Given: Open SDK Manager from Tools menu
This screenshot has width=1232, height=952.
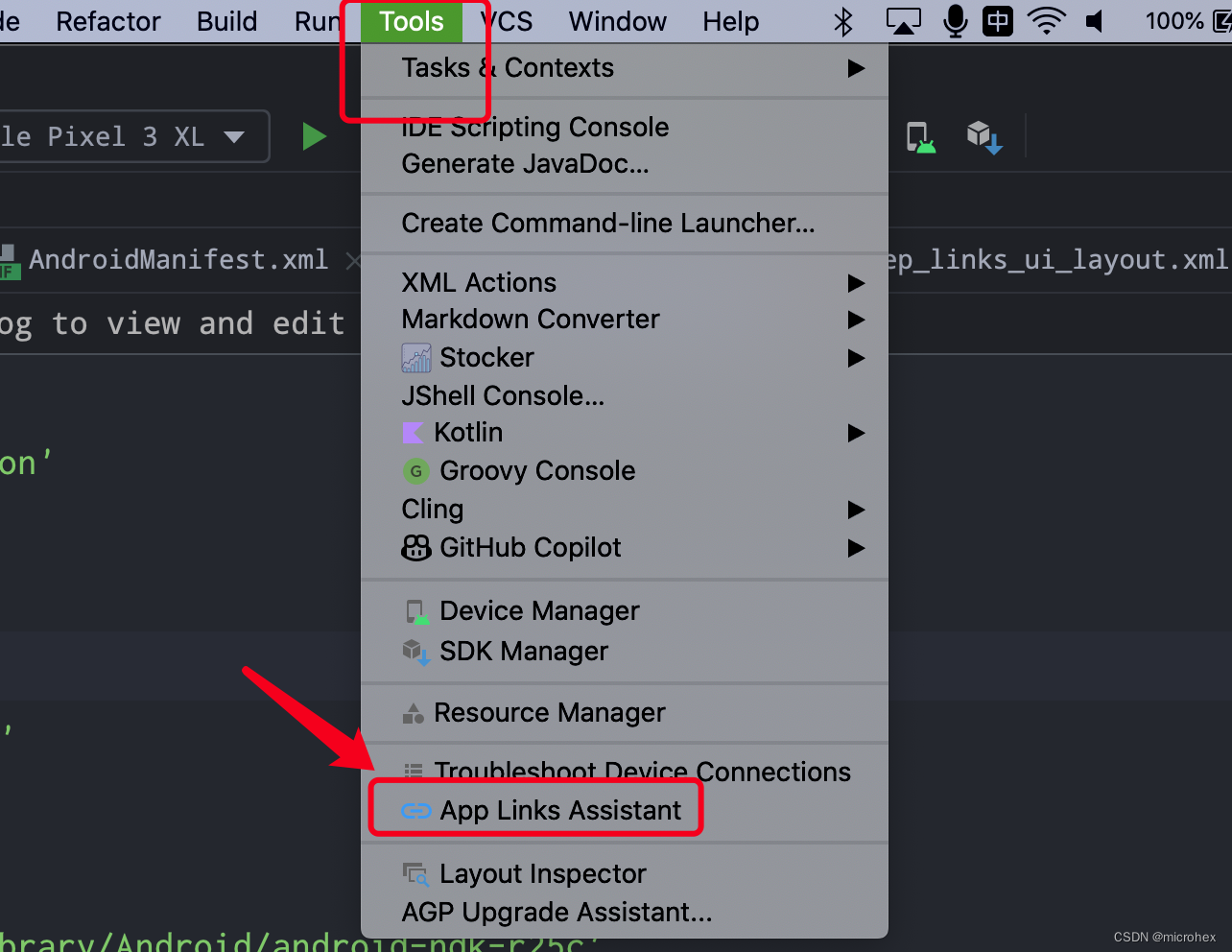Looking at the screenshot, I should tap(625, 652).
